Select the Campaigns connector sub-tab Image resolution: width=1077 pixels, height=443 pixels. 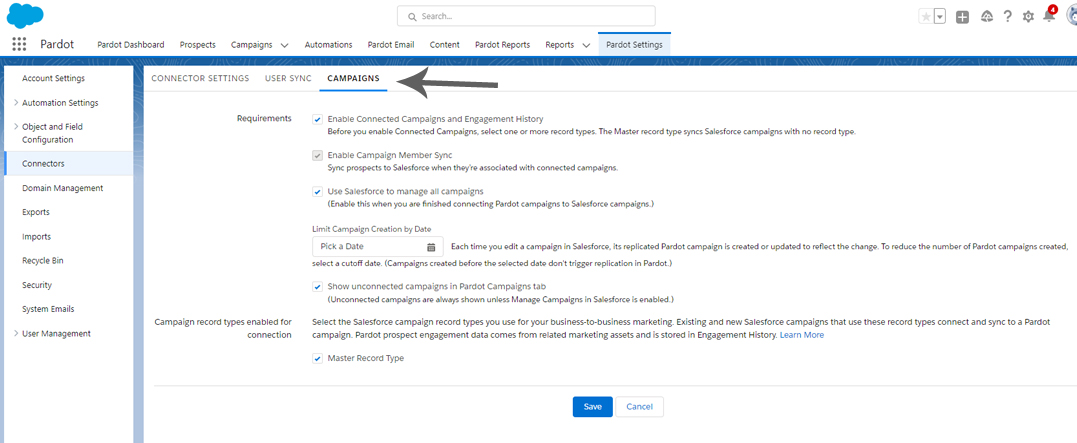point(353,78)
